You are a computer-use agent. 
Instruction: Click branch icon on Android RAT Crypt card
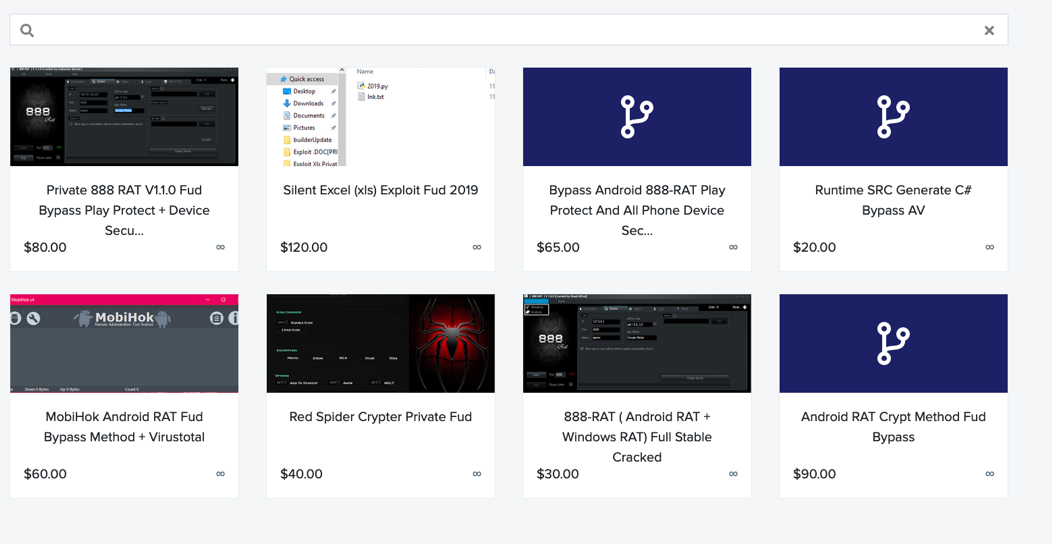pos(893,343)
